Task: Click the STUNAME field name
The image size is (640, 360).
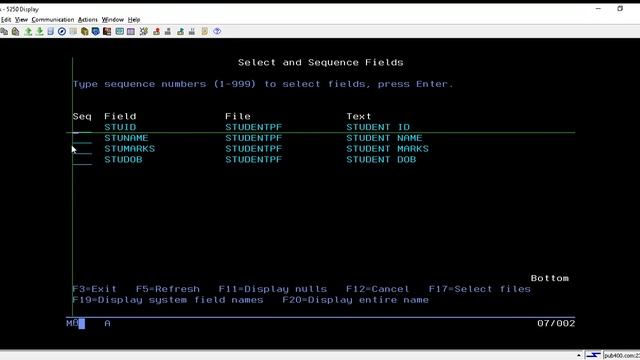Action: 126,138
